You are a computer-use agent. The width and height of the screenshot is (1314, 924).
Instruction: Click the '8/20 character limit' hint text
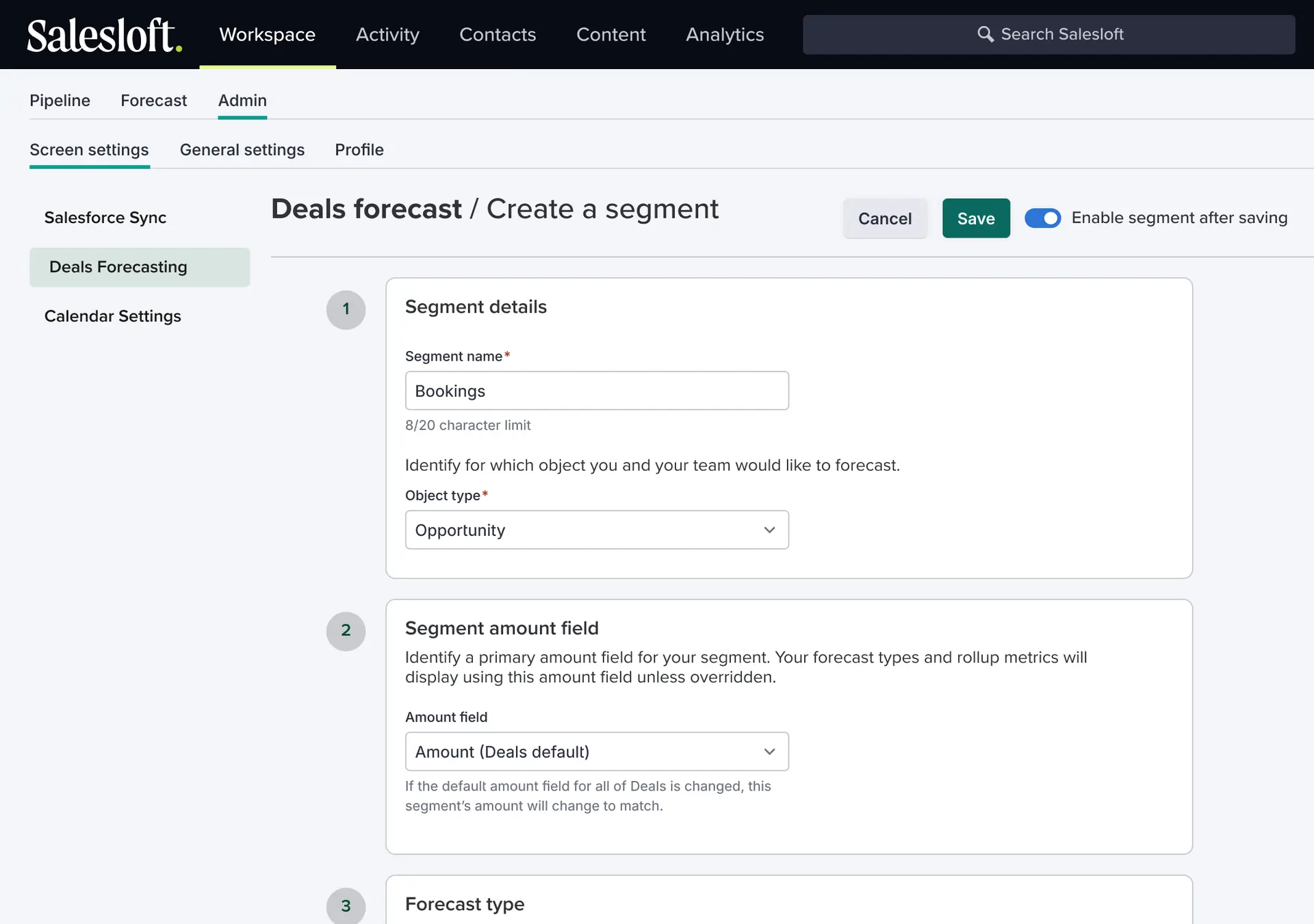(x=467, y=425)
